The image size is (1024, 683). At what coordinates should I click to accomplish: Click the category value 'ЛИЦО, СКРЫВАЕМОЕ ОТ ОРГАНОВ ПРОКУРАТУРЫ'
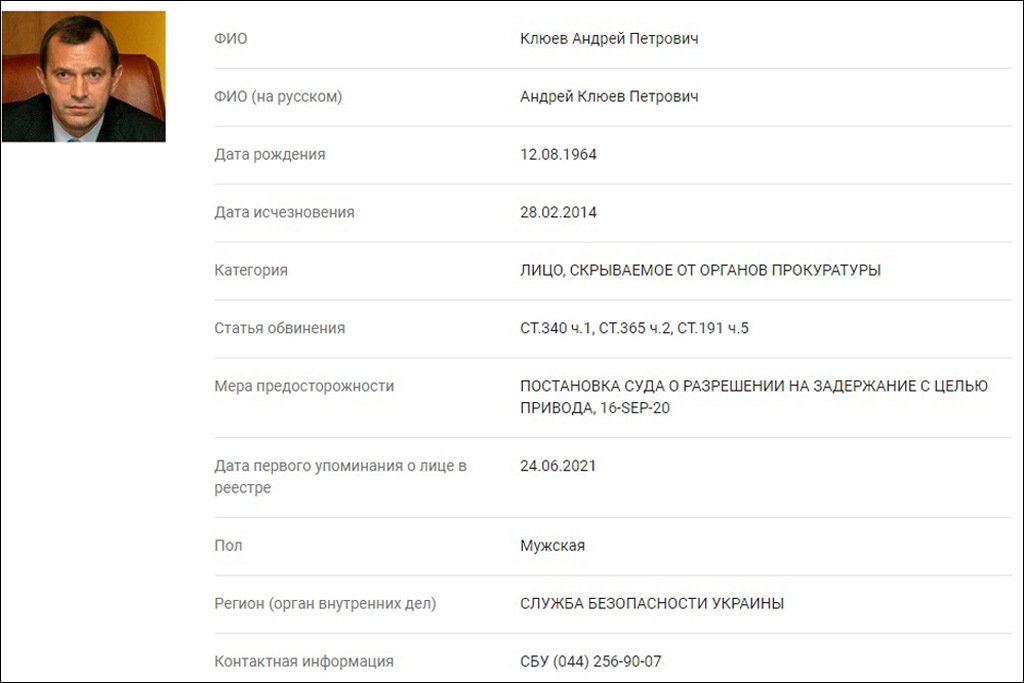coord(700,271)
